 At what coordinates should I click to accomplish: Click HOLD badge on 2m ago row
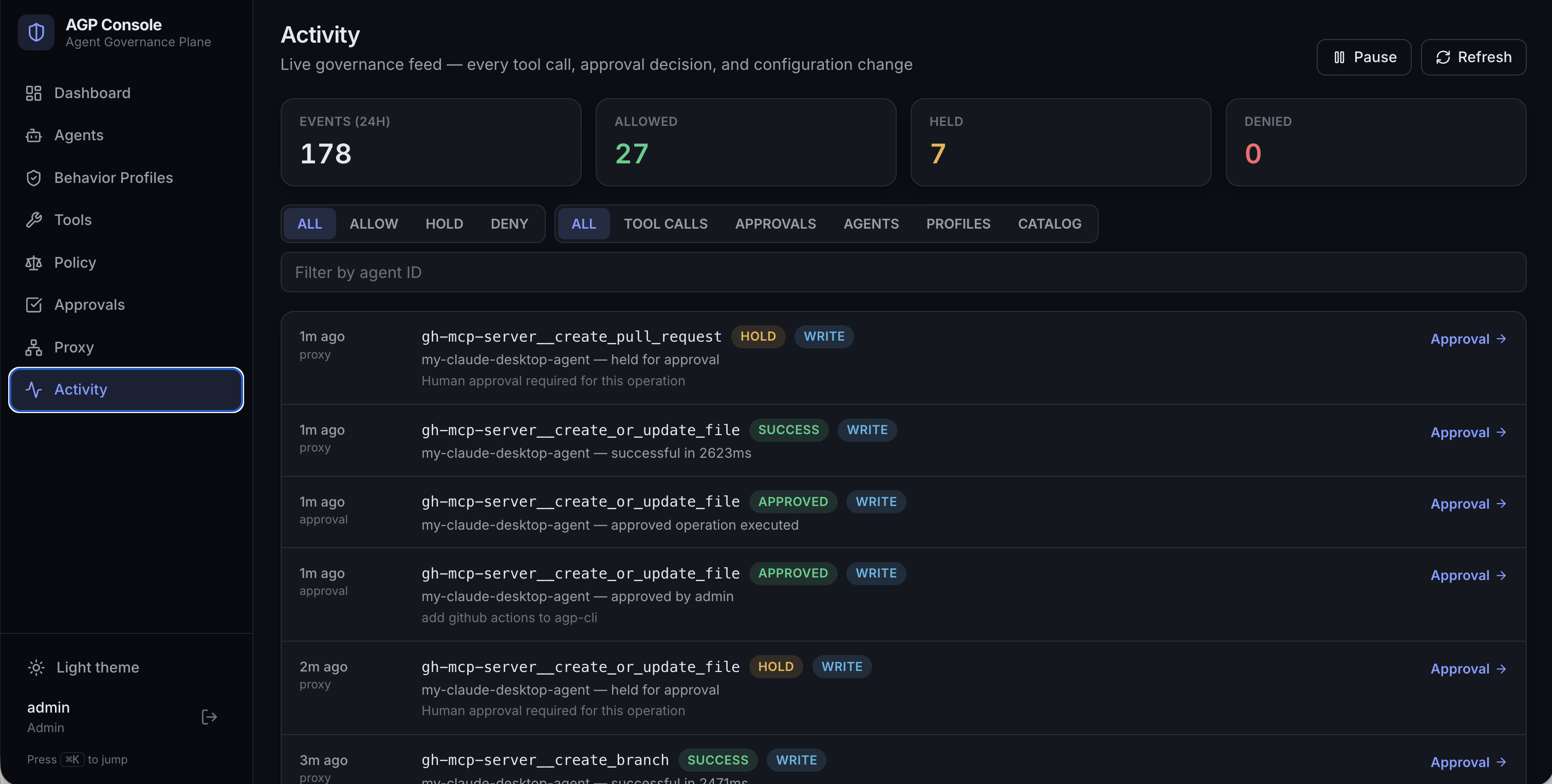tap(776, 666)
